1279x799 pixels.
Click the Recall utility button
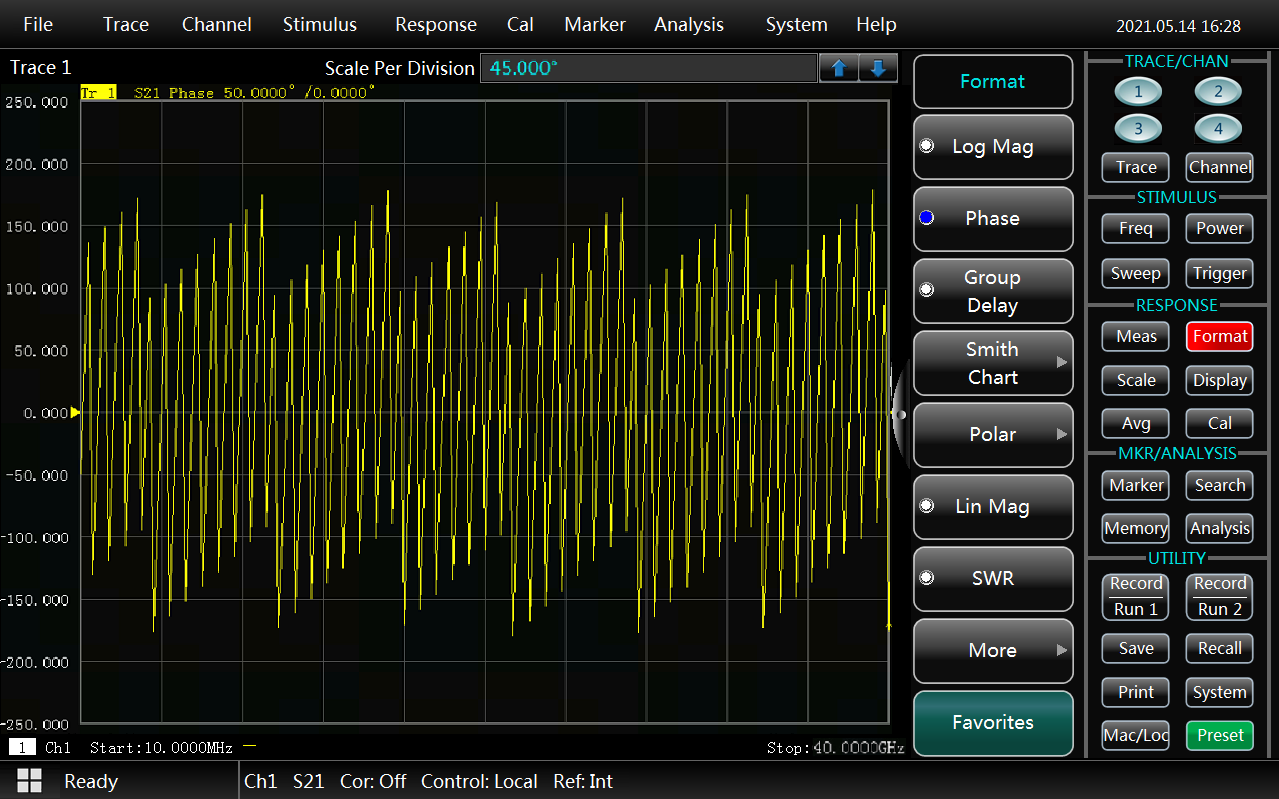pyautogui.click(x=1220, y=648)
